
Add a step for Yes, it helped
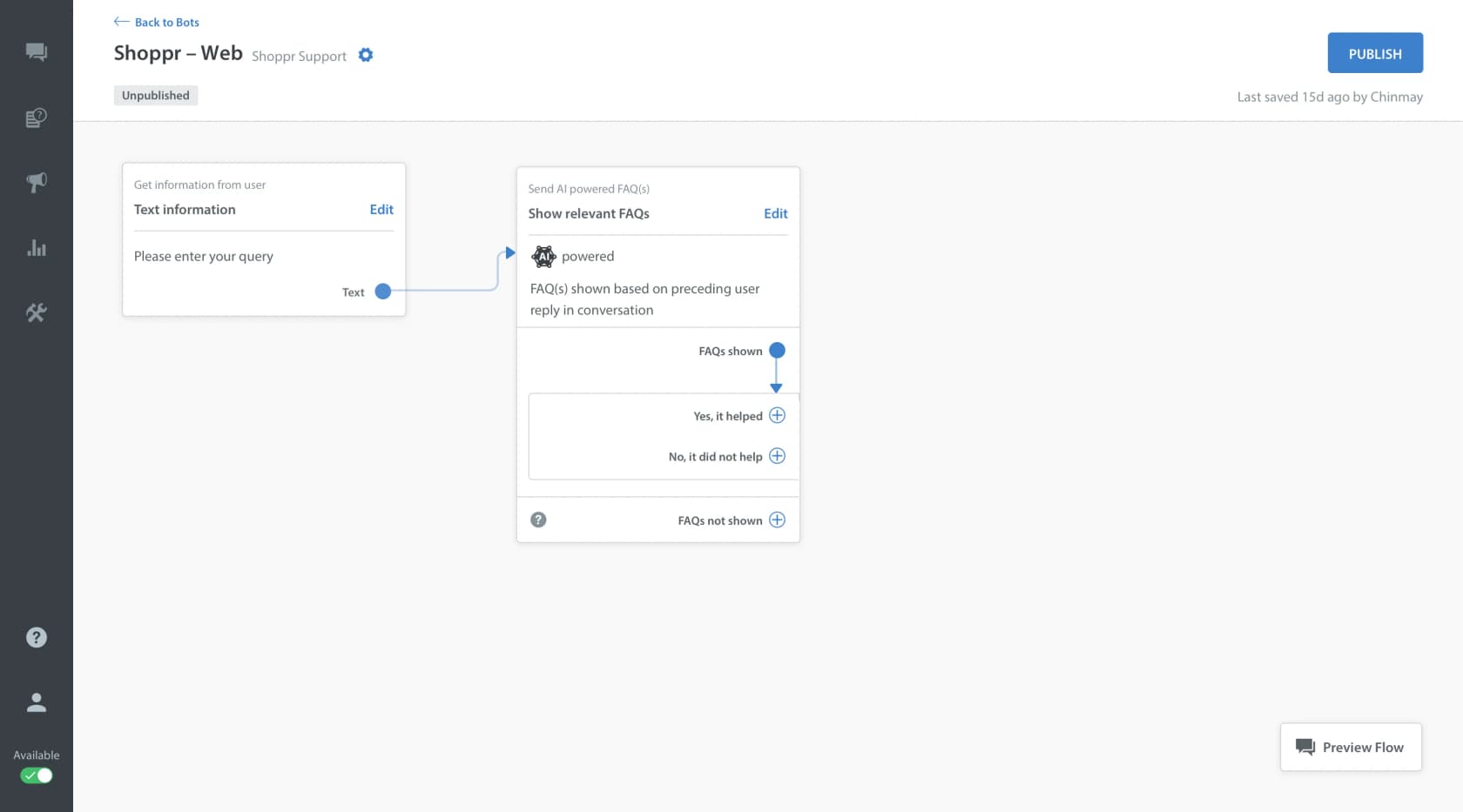778,416
